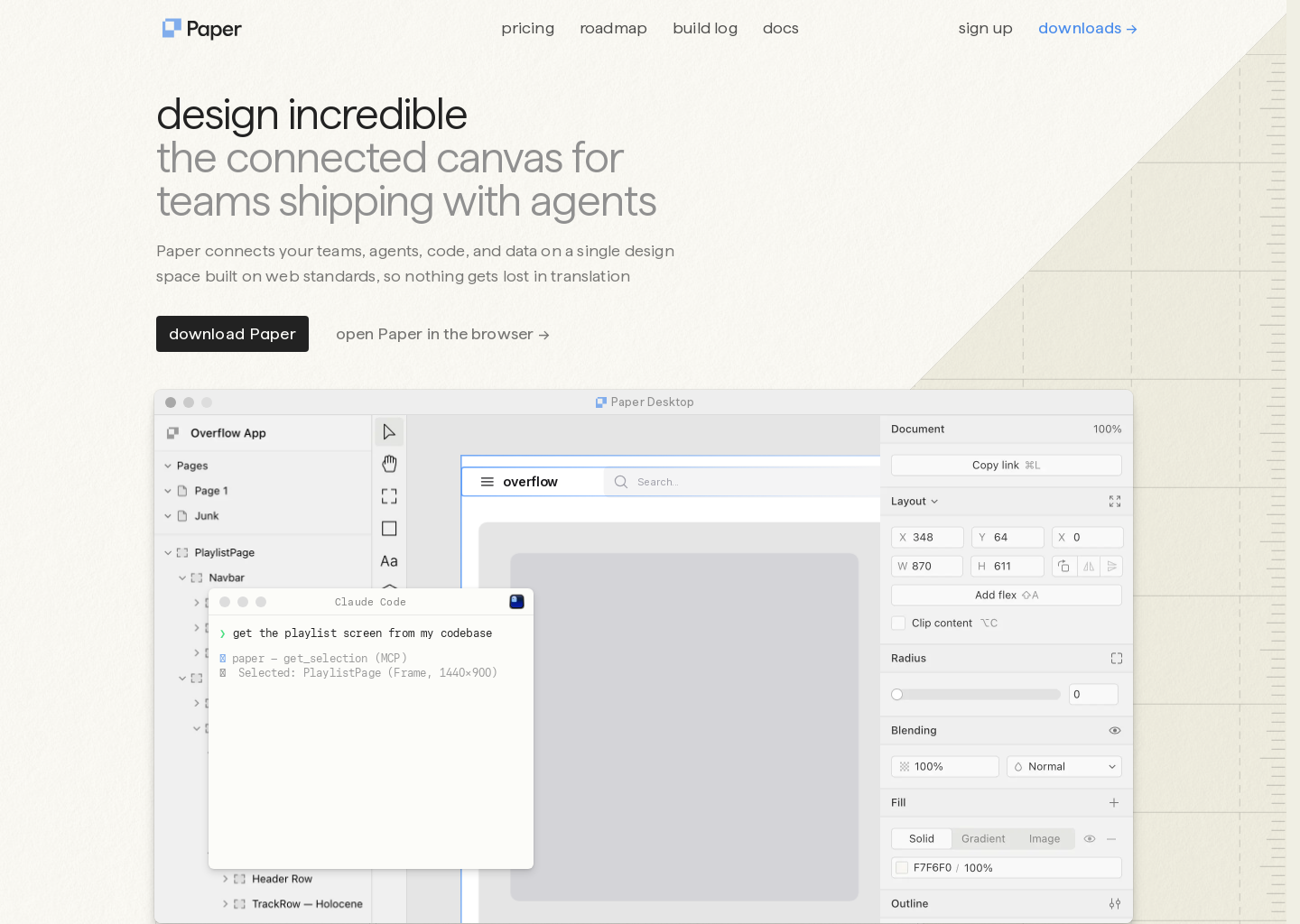Select the rectangle shape tool
This screenshot has width=1300, height=924.
tap(389, 529)
